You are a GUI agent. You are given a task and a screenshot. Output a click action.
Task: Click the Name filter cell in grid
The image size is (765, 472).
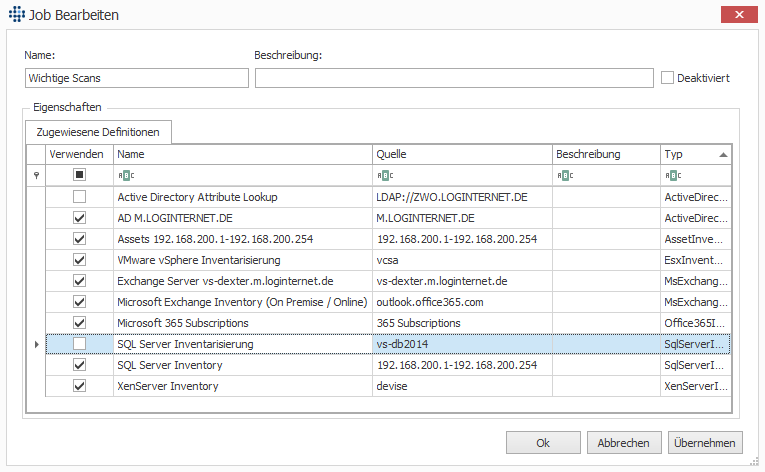point(242,175)
